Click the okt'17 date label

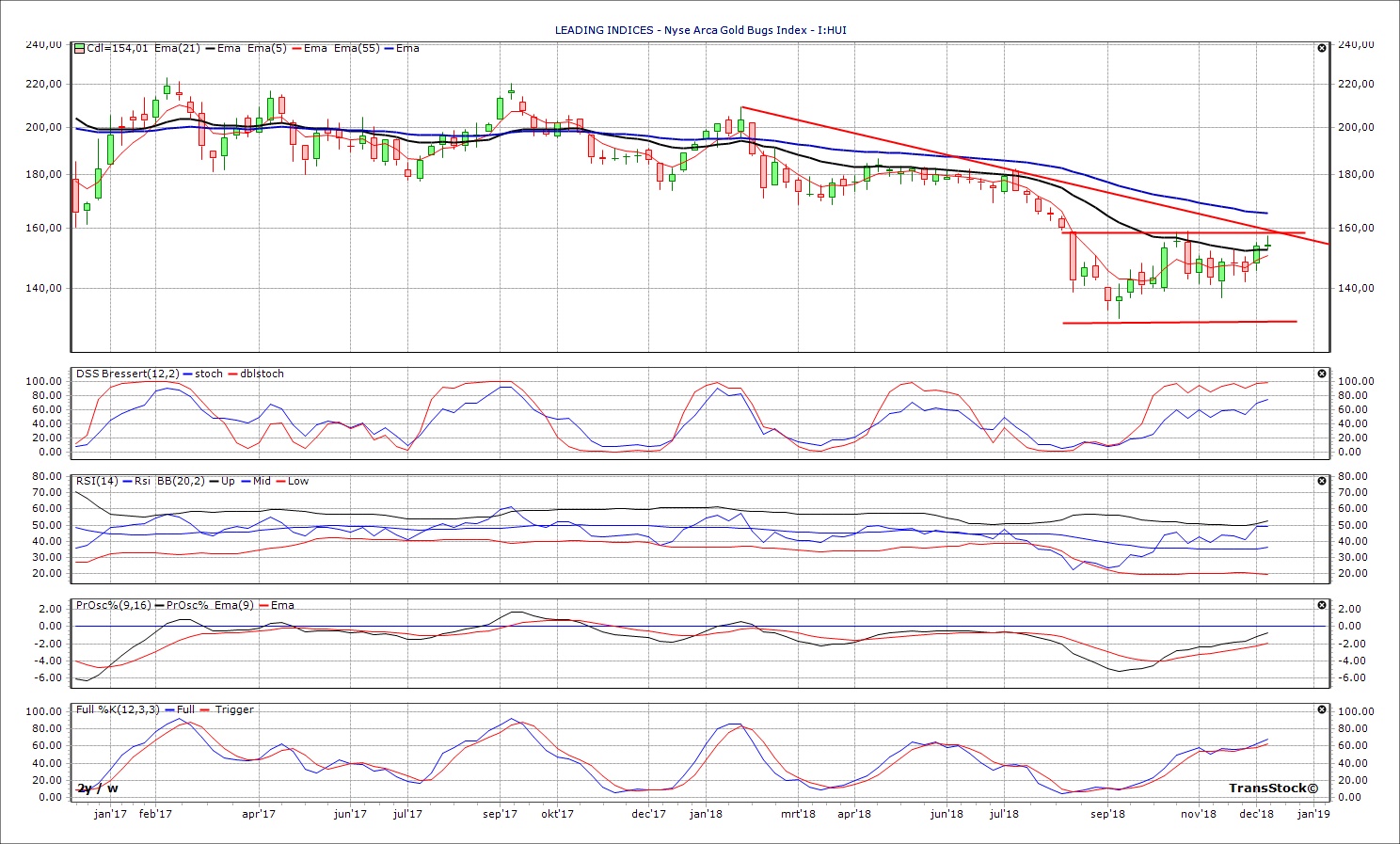click(x=558, y=814)
